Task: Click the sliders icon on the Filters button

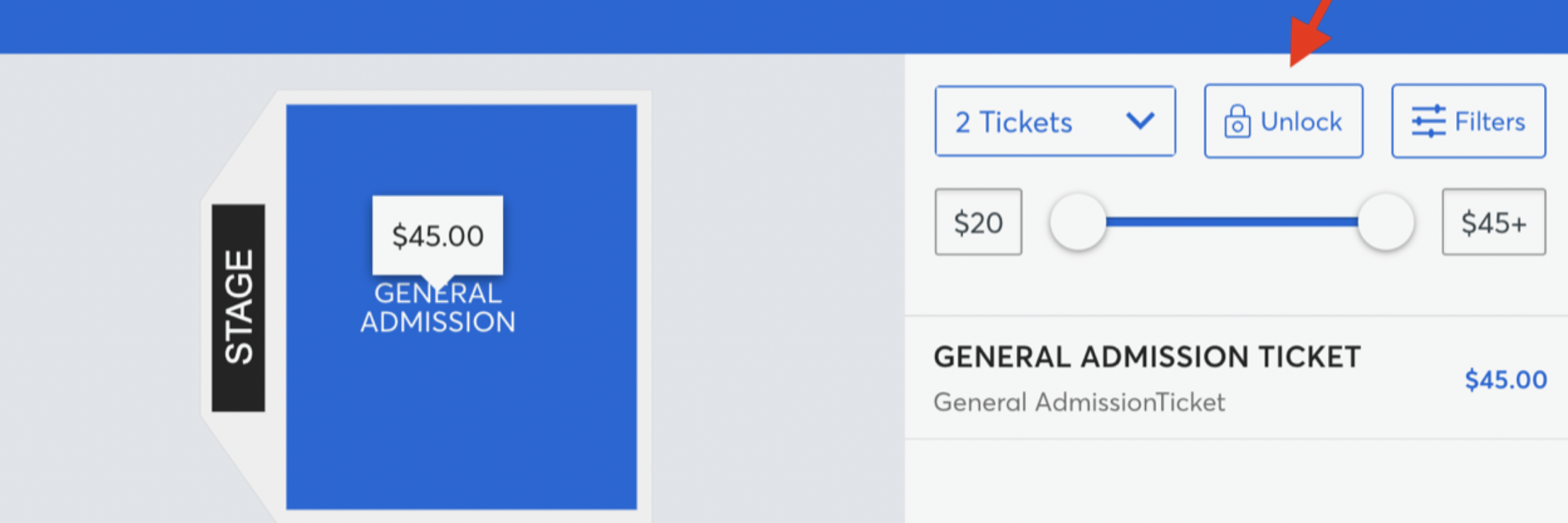Action: coord(1428,121)
